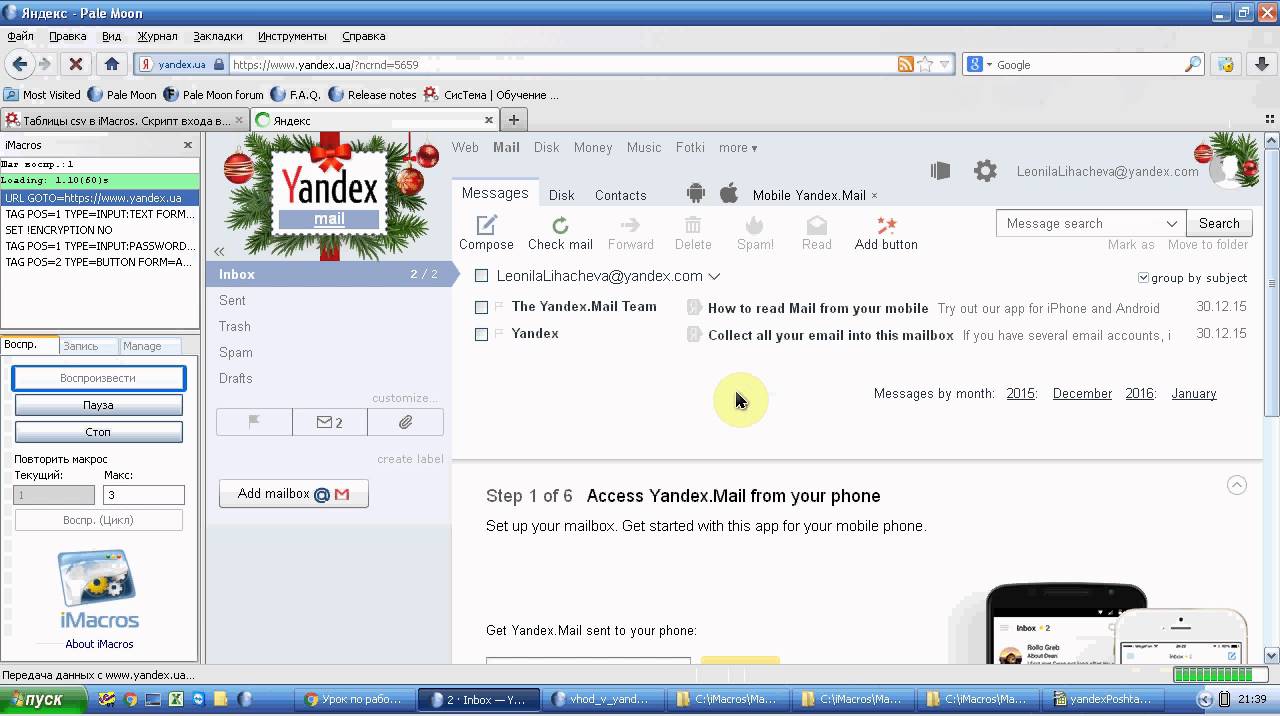The image size is (1280, 716).
Task: Tick the checkbox for the Yandex message
Action: tap(482, 334)
